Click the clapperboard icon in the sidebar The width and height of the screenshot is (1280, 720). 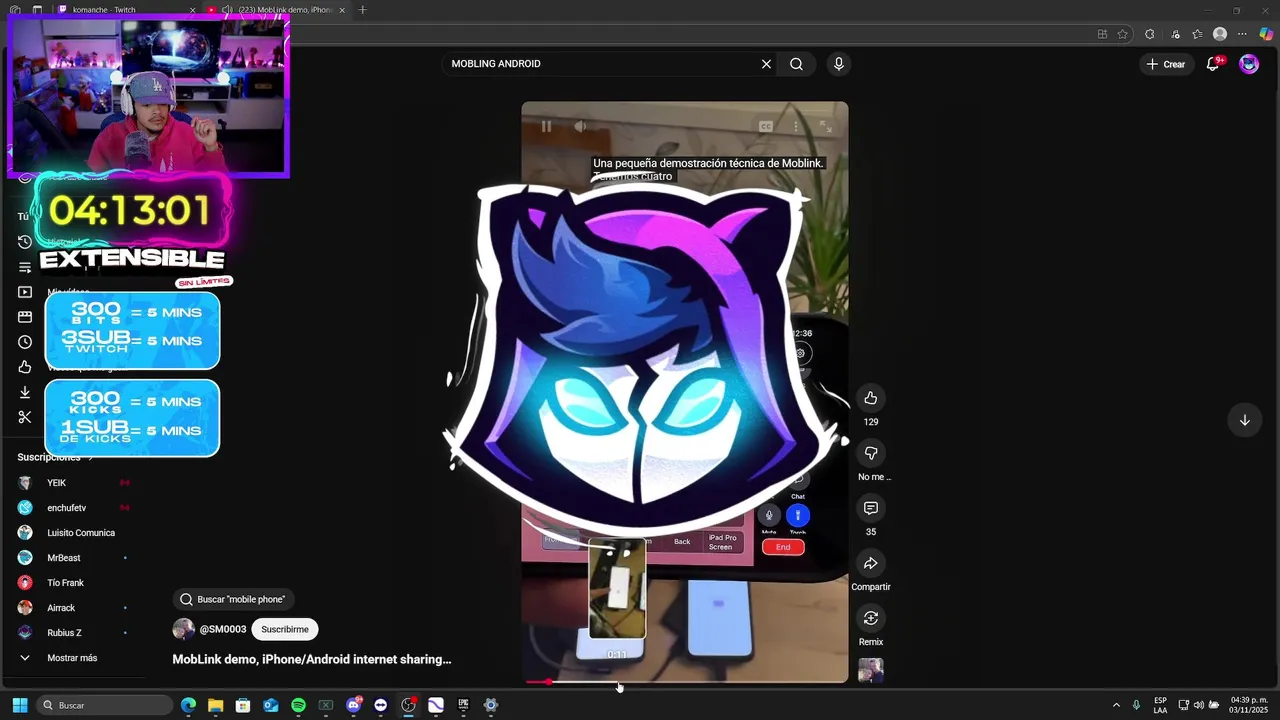coord(25,317)
